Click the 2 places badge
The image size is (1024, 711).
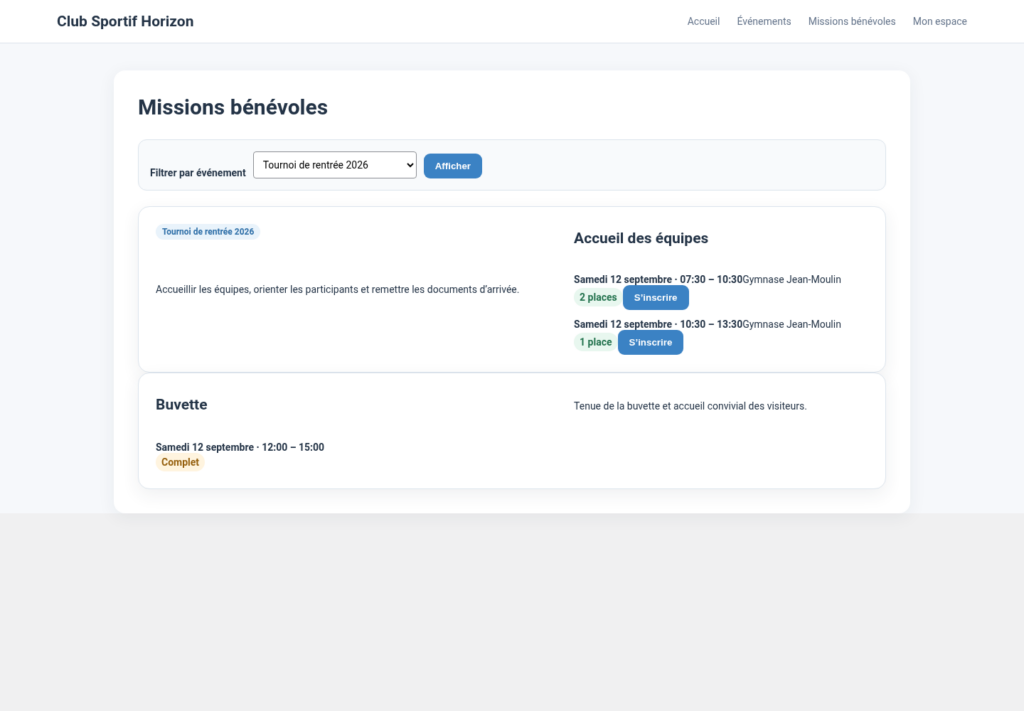598,298
